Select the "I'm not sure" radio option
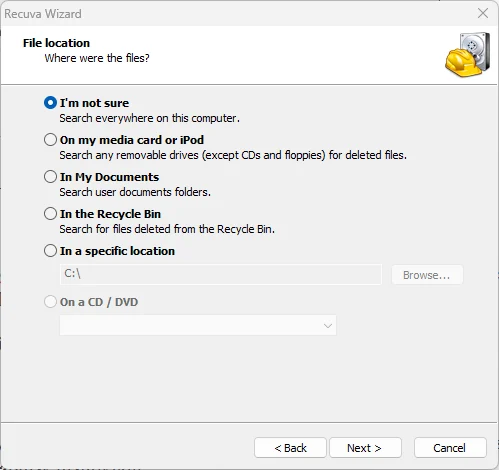 (50, 103)
